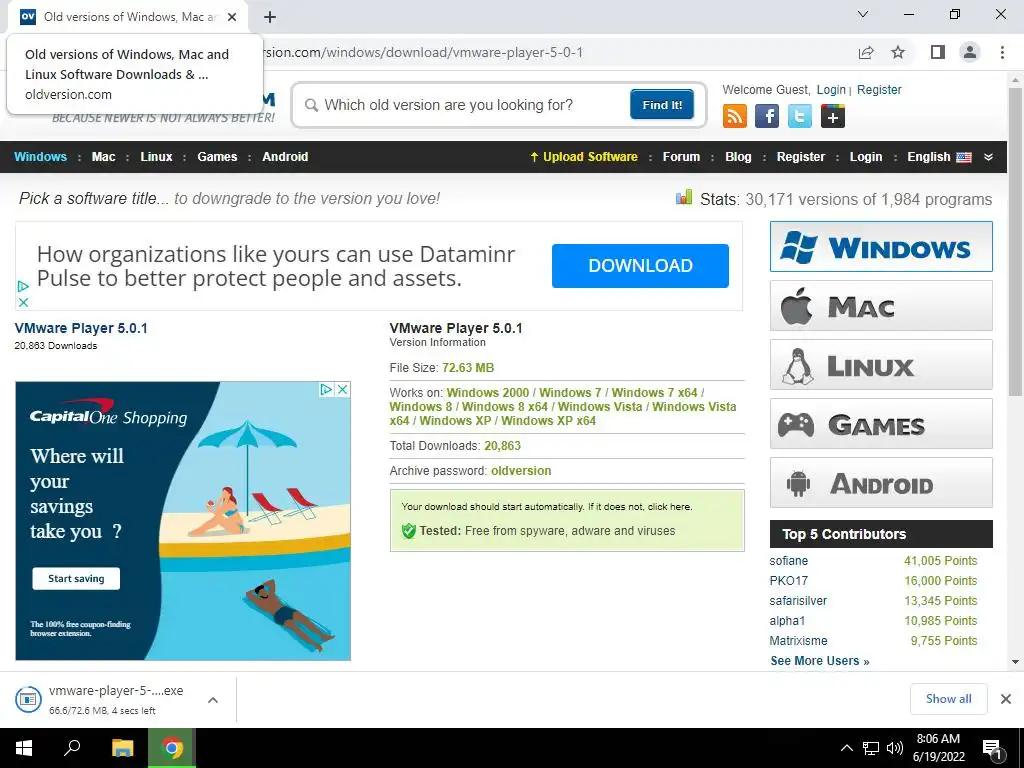Expand the language dropdown double chevron
Viewport: 1024px width, 768px height.
[988, 157]
